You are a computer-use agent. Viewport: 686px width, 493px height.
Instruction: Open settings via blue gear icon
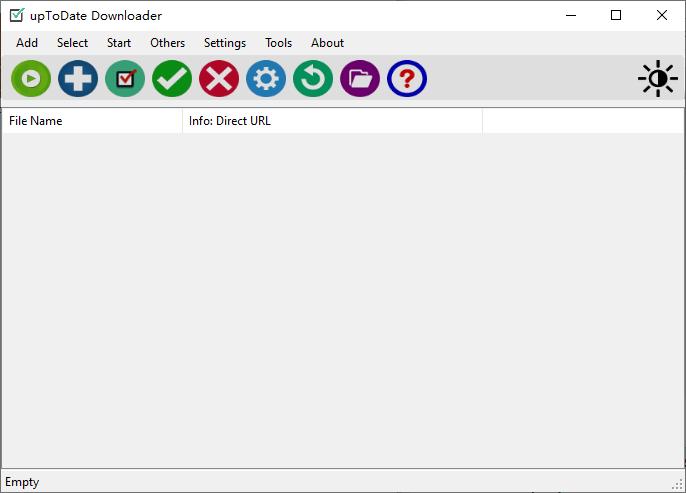pyautogui.click(x=266, y=79)
